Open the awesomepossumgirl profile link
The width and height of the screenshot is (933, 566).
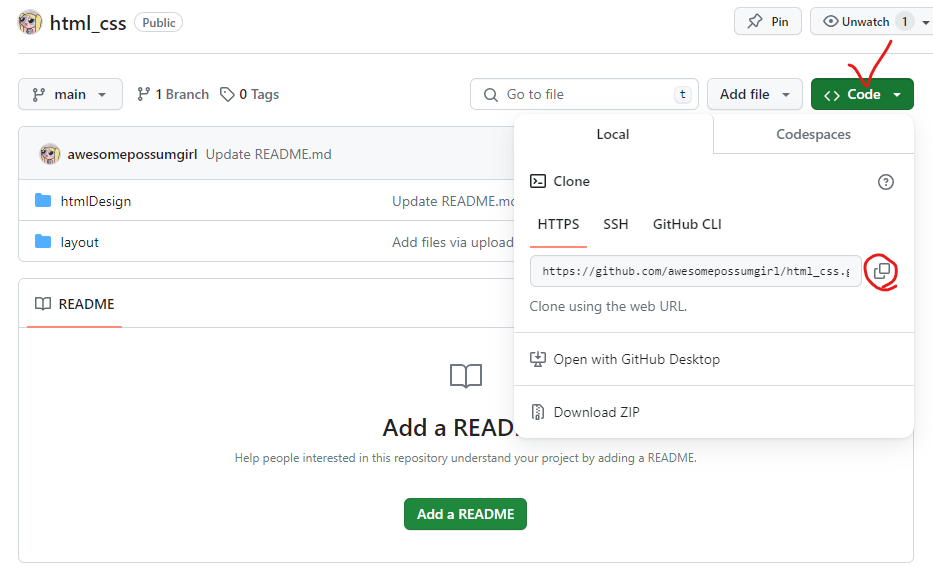pyautogui.click(x=132, y=154)
